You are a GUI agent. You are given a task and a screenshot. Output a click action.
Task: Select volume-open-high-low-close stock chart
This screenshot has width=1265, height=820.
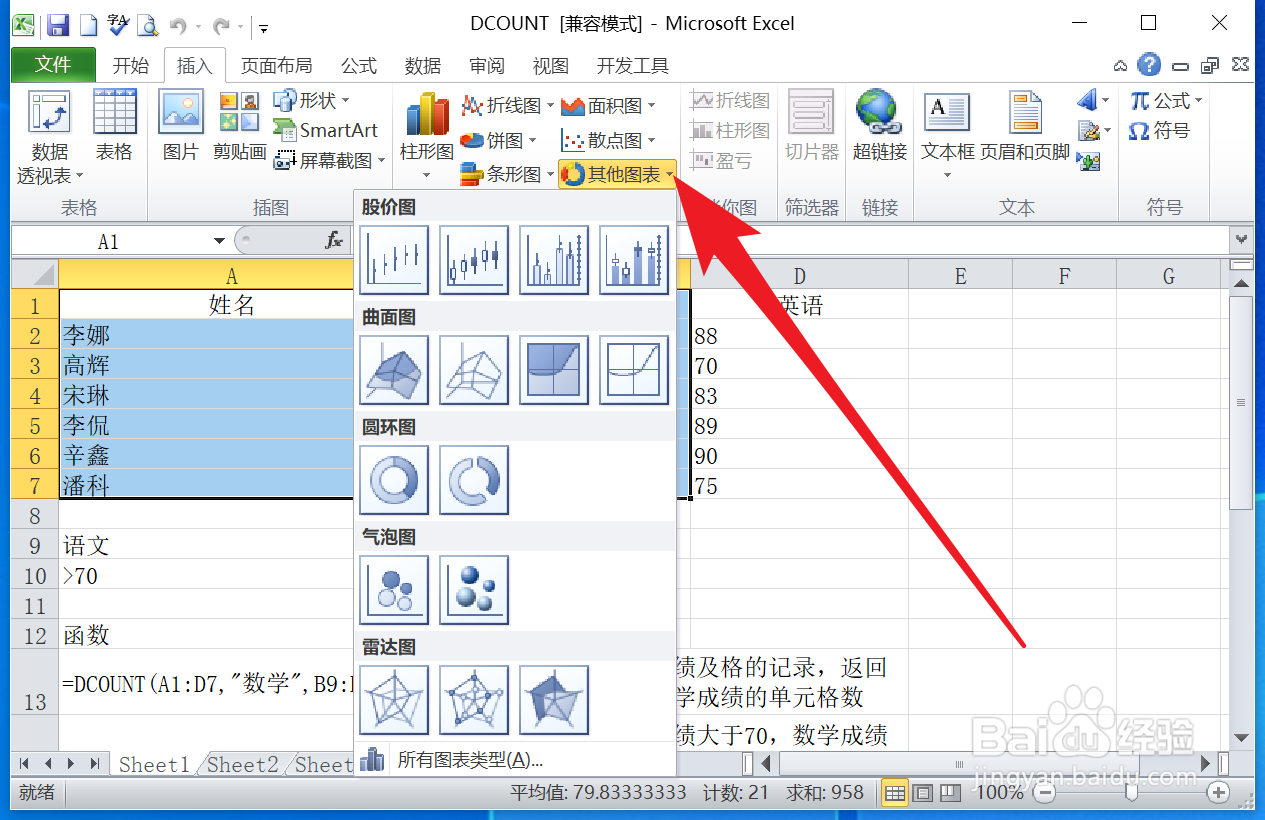(634, 260)
